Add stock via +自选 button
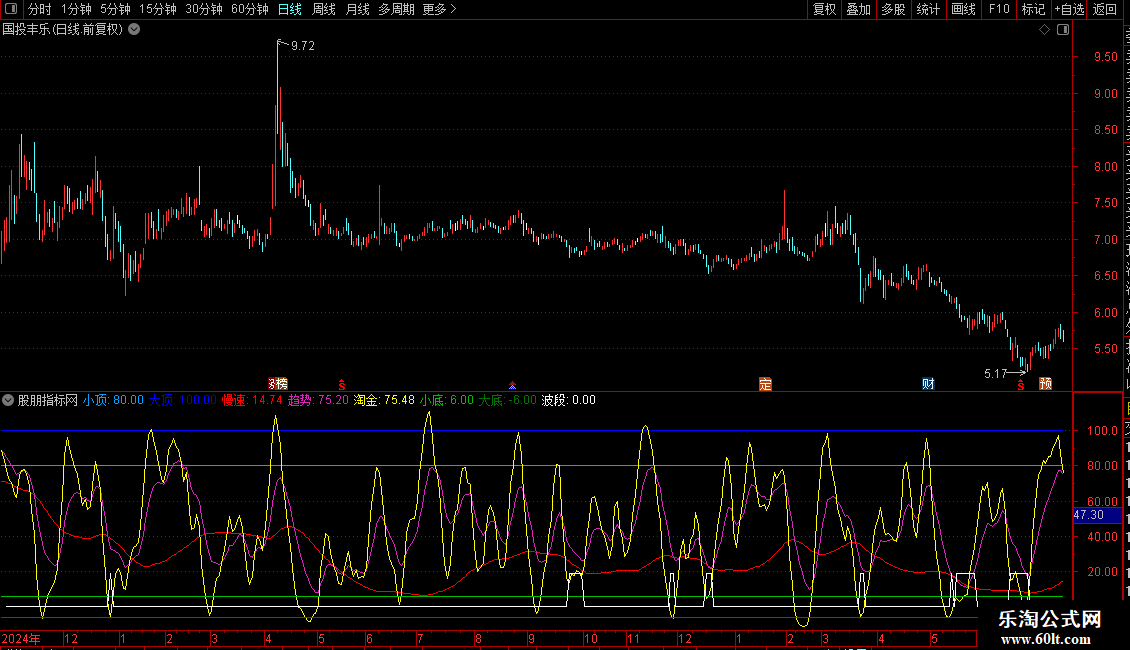This screenshot has height=650, width=1130. 1069,9
